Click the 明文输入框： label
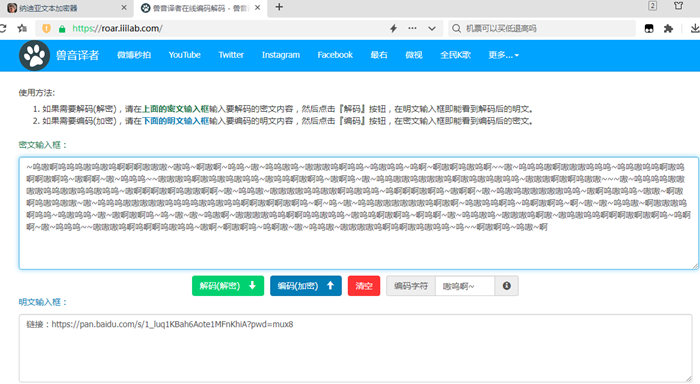Screen dimensions: 700x384 tap(43, 302)
